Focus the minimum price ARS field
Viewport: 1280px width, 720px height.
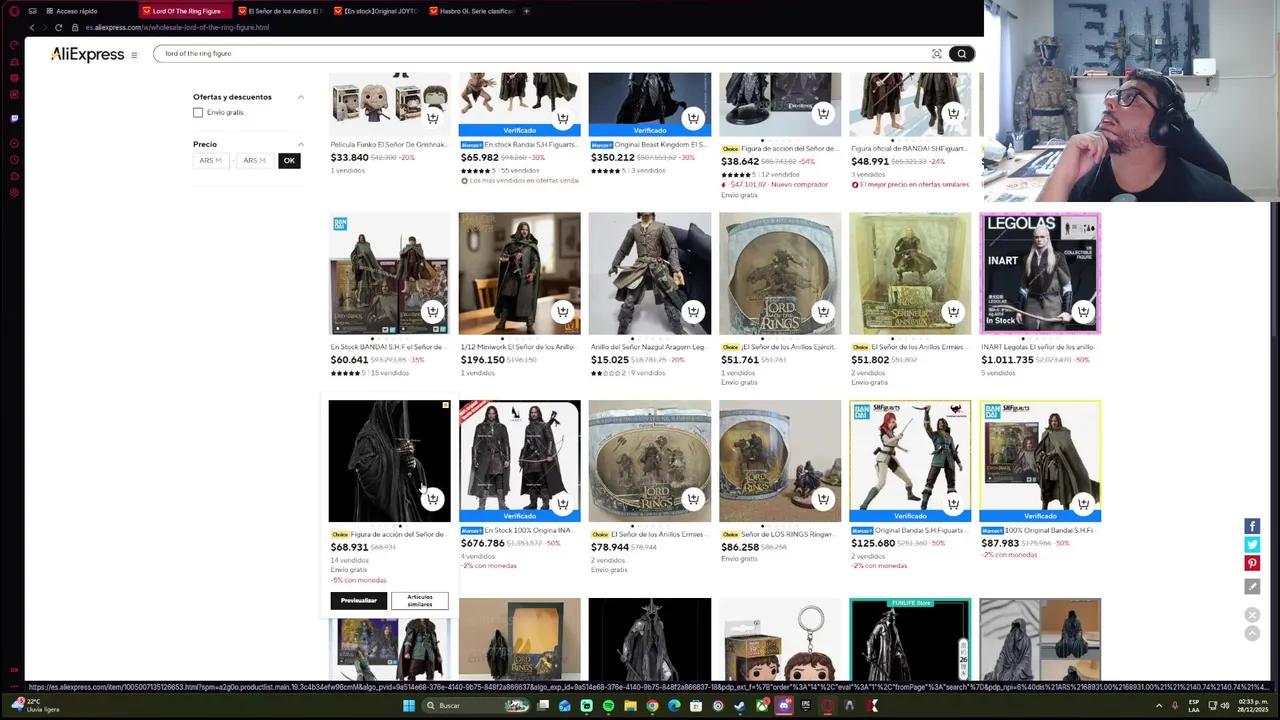211,161
